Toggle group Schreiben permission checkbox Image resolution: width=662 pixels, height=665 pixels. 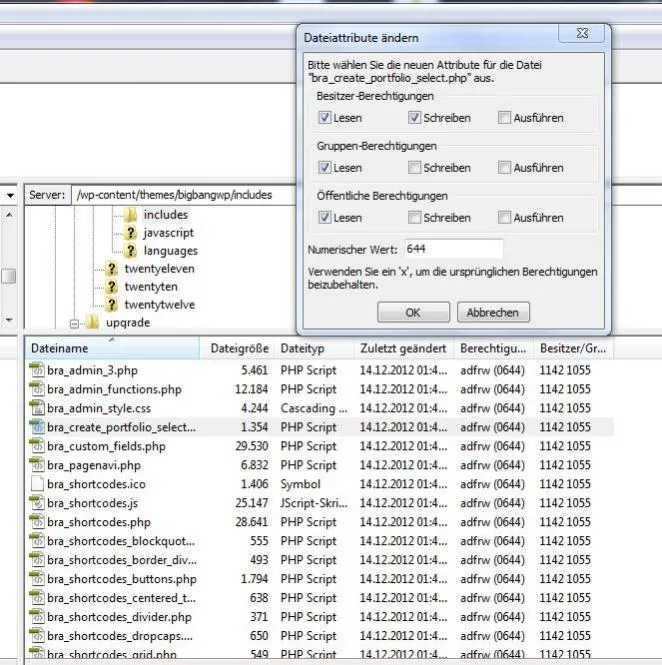(414, 168)
